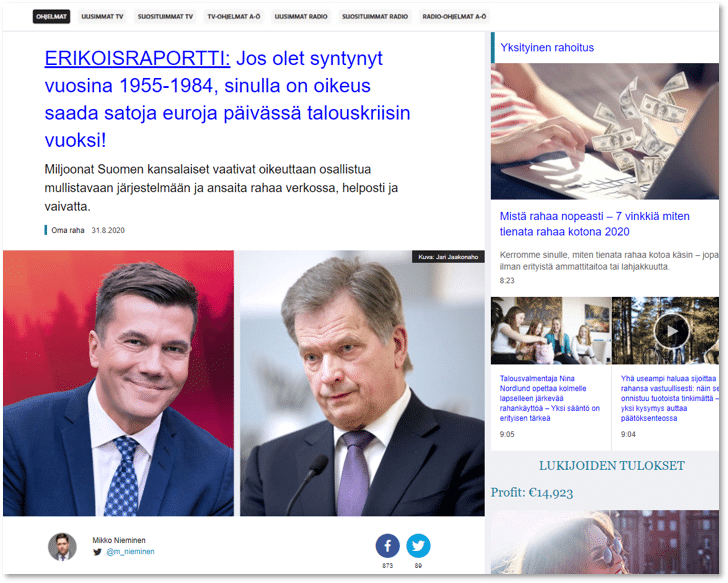Open 'Mistä rahaa nopeasti' article link
The height and width of the screenshot is (583, 728).
point(594,224)
